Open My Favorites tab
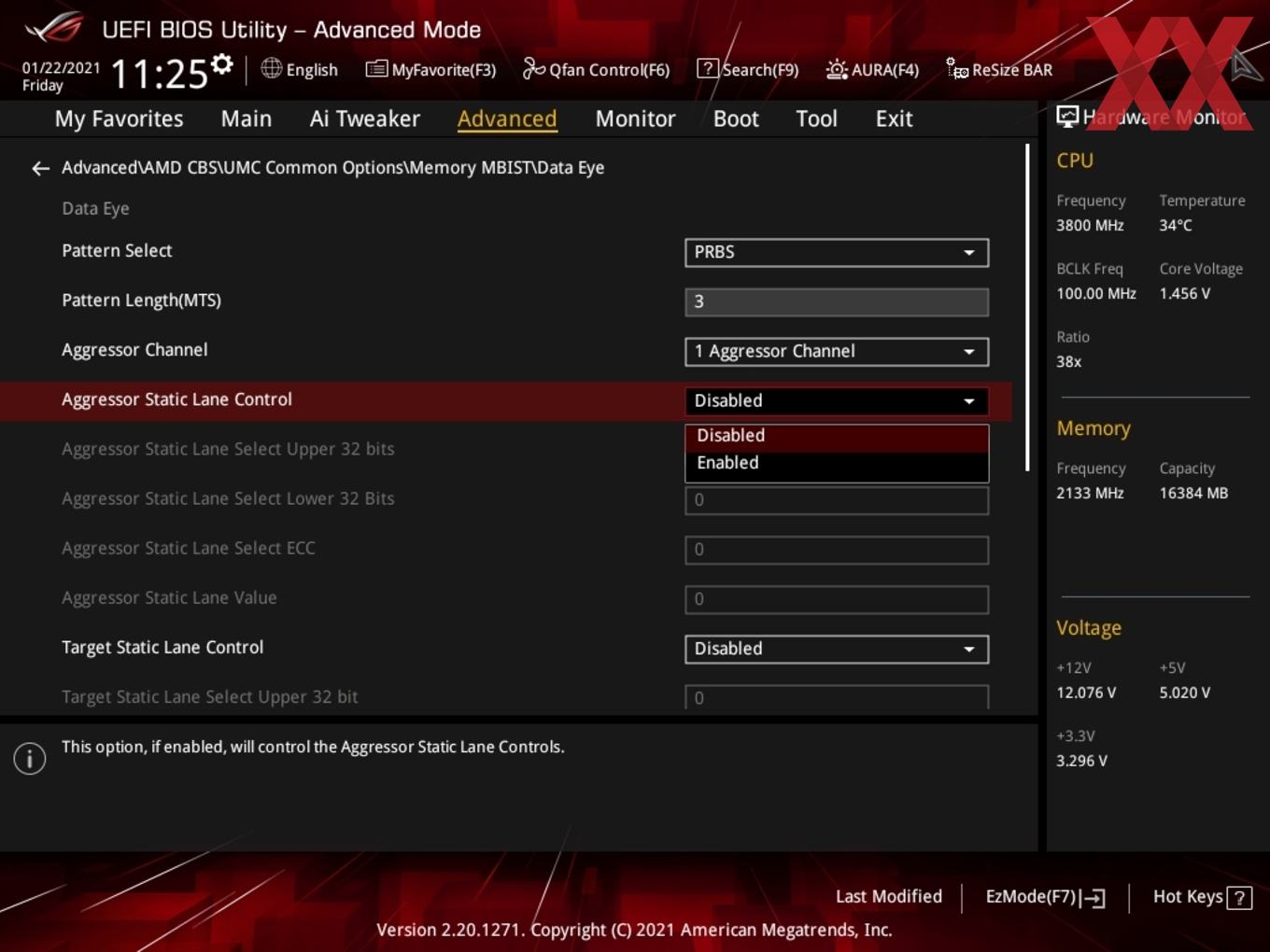 coord(119,119)
